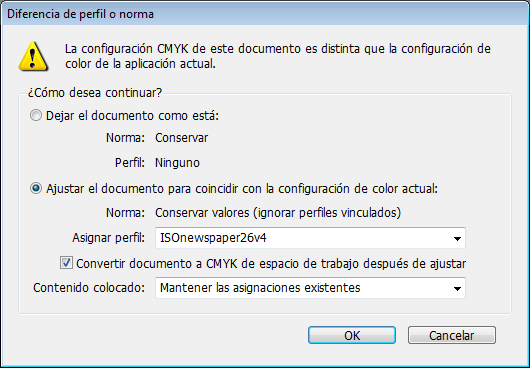
Task: Dismiss the dialog with the Cancelar button
Action: coord(452,335)
